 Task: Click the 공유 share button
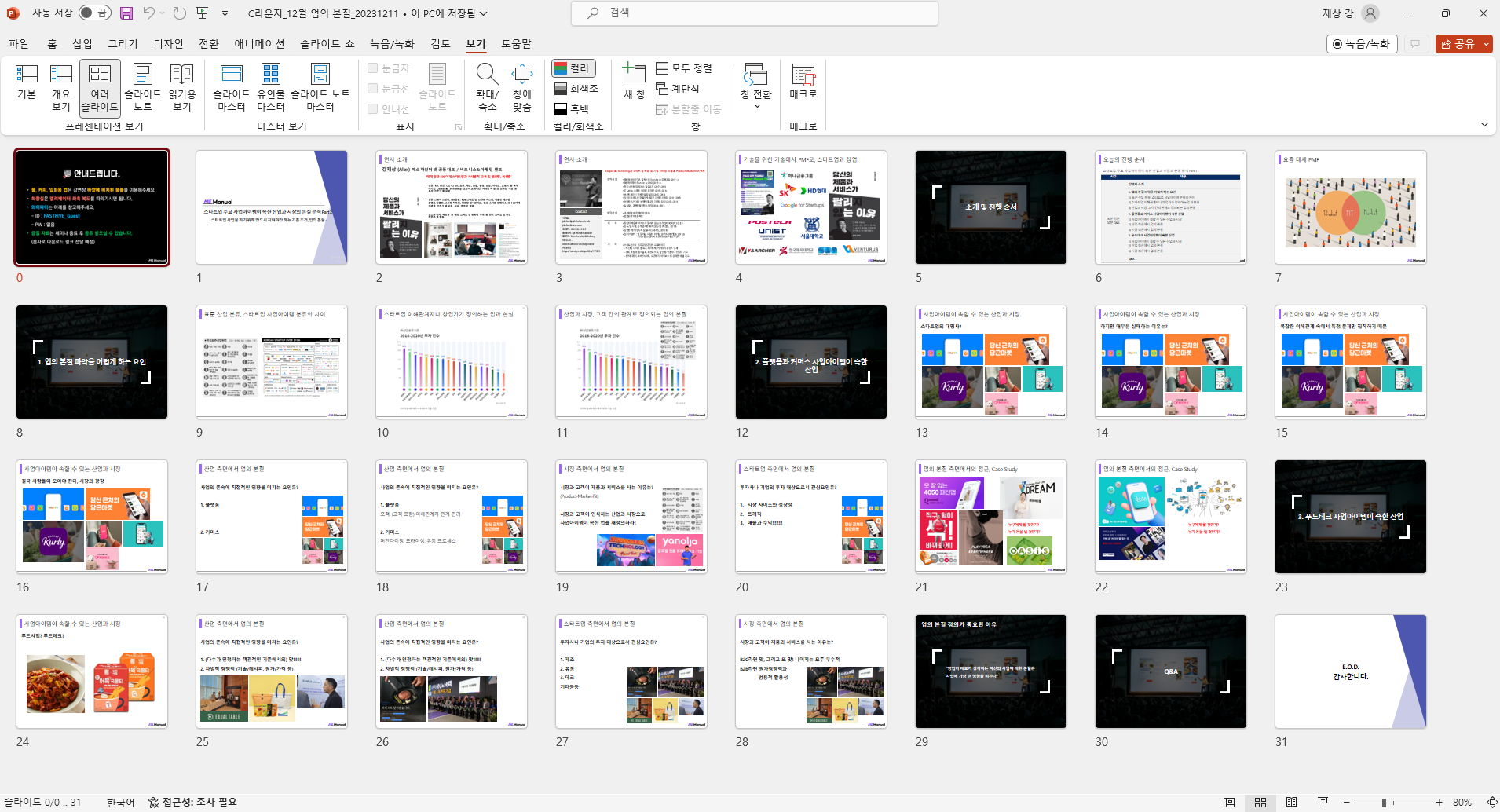1458,44
